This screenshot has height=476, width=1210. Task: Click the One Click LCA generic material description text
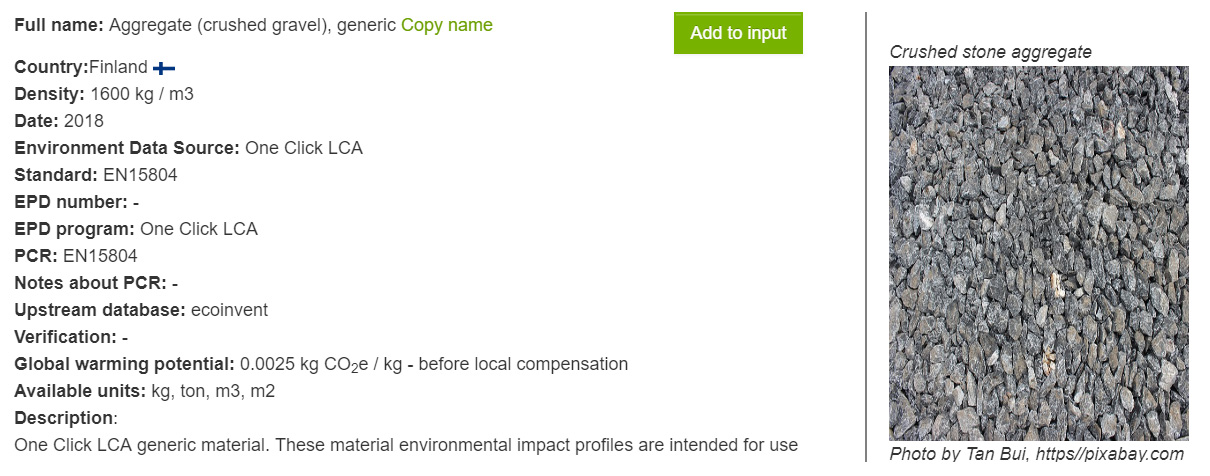[x=406, y=445]
